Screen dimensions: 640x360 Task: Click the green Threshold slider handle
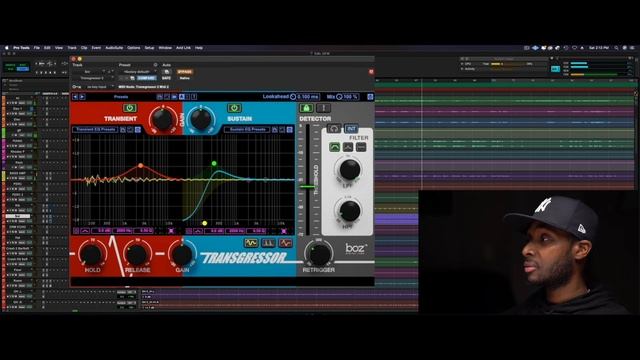pyautogui.click(x=308, y=187)
